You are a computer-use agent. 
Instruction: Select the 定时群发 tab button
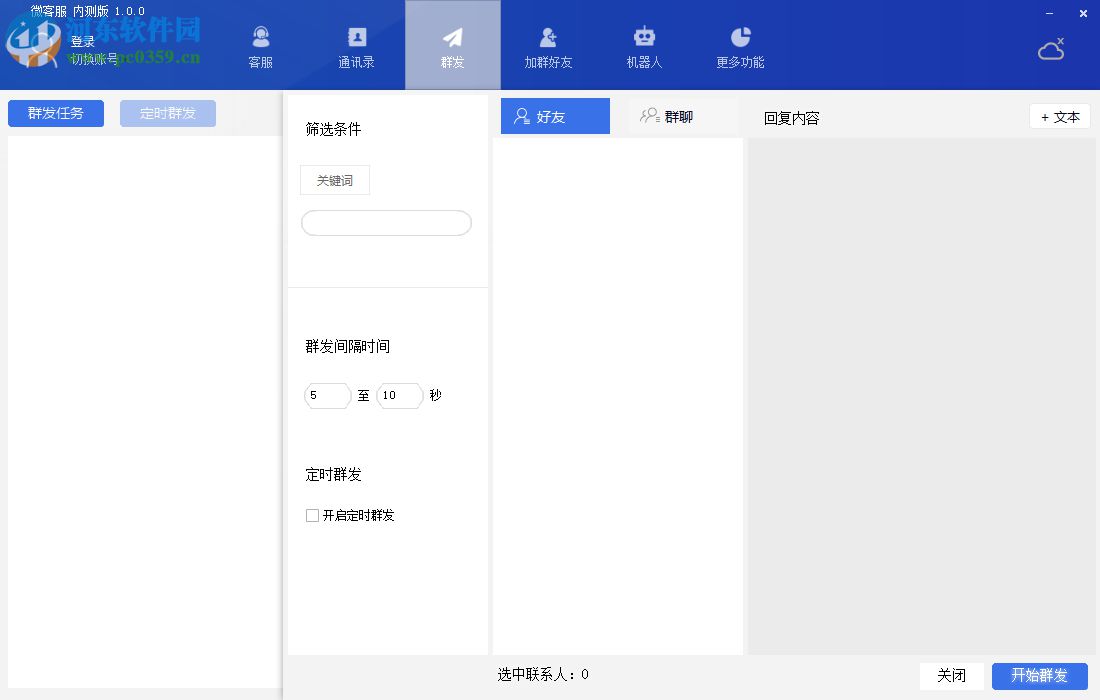click(168, 113)
